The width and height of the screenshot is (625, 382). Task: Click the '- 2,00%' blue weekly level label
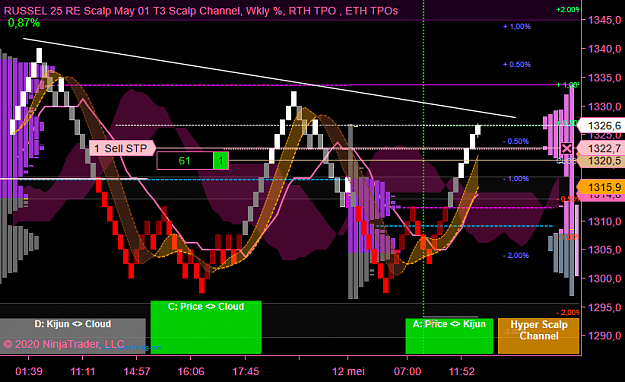tap(516, 256)
